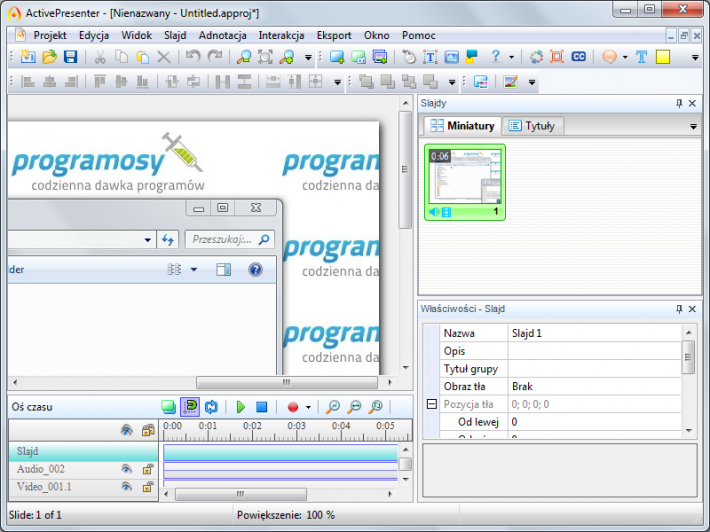Click the Align left icon

pos(28,82)
